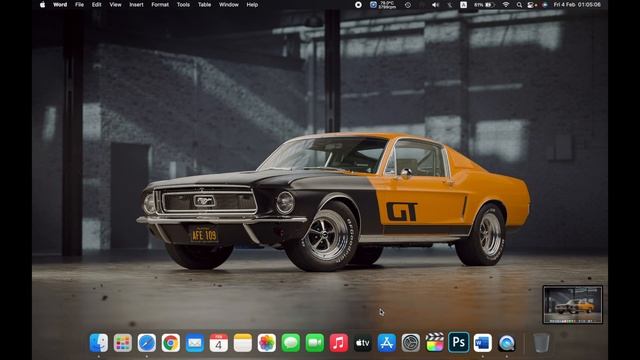
Task: Click the screen recording stop icon in menu bar
Action: [x=358, y=5]
